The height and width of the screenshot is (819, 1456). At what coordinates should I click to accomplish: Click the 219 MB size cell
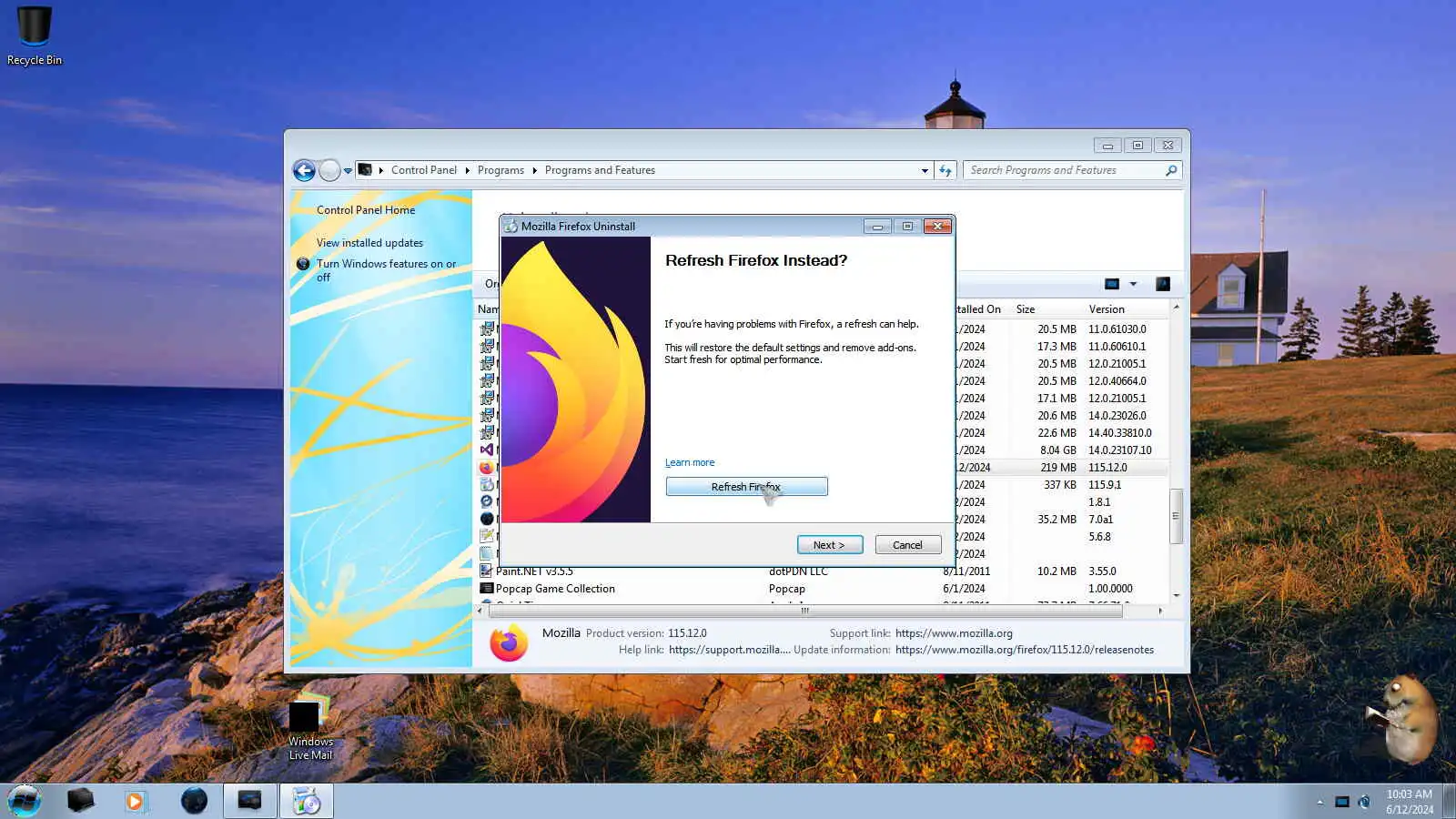[1058, 468]
